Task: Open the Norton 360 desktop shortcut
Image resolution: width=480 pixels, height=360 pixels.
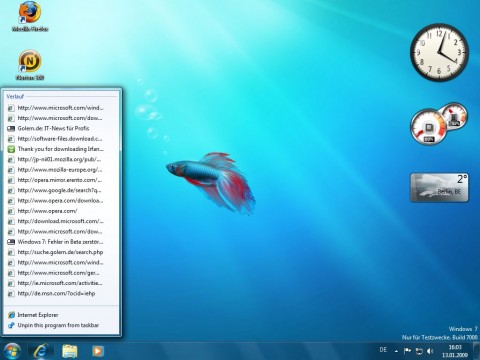Action: point(30,65)
